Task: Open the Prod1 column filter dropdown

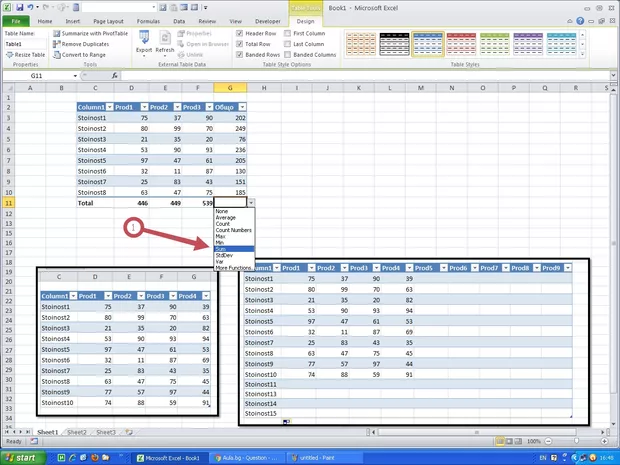Action: coord(134,107)
